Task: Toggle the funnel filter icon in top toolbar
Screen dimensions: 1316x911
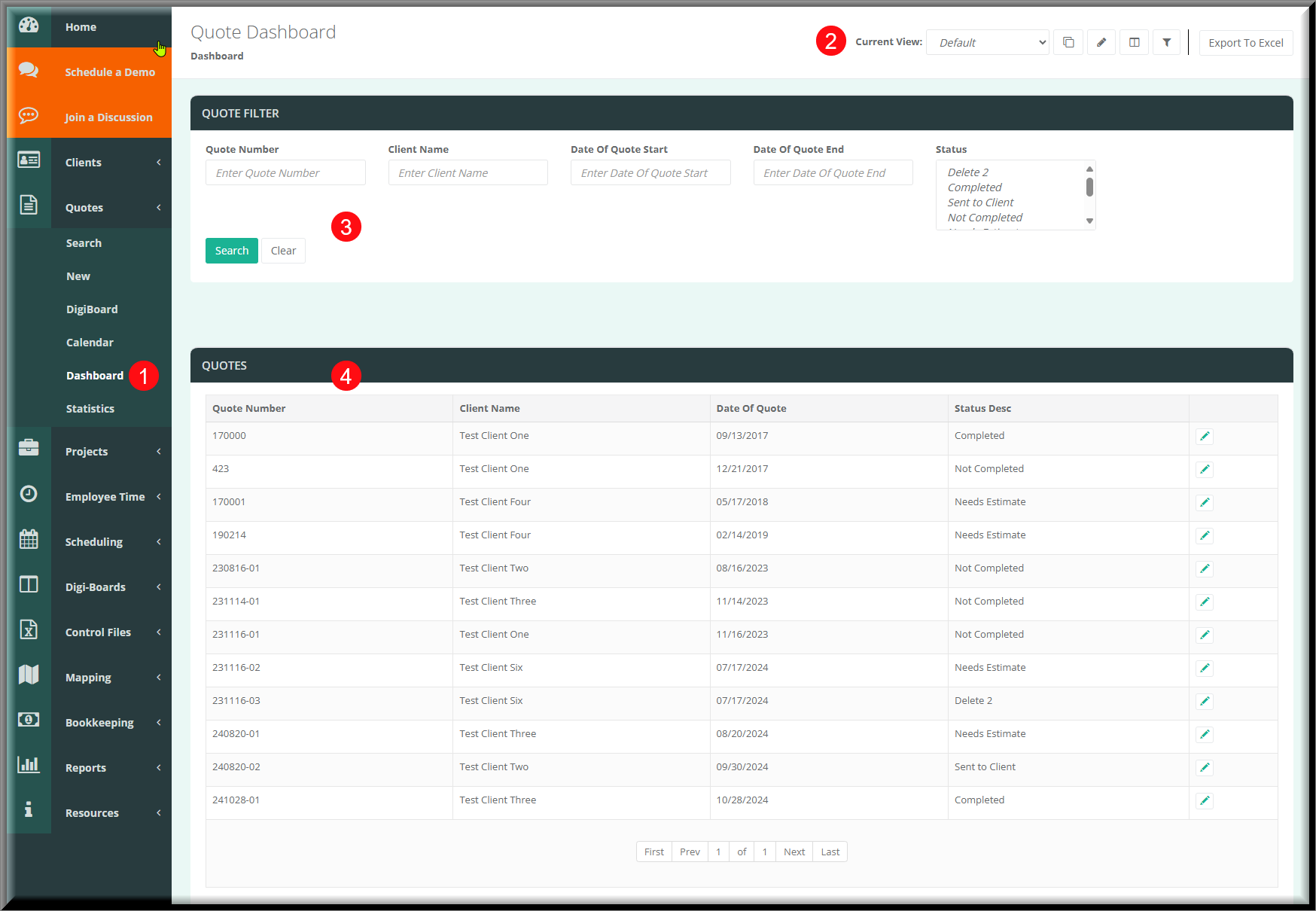Action: tap(1166, 43)
